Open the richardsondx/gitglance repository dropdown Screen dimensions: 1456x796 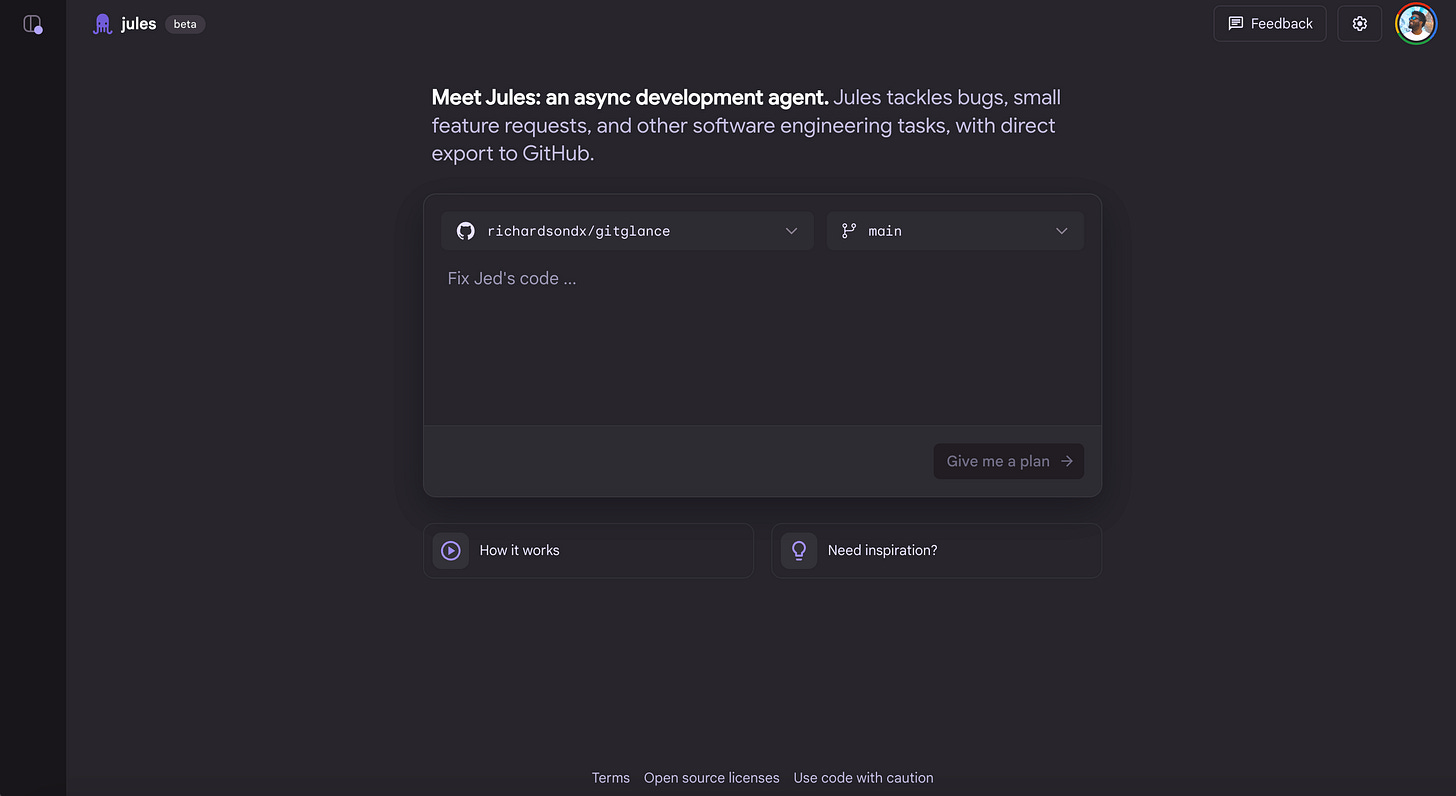[627, 231]
